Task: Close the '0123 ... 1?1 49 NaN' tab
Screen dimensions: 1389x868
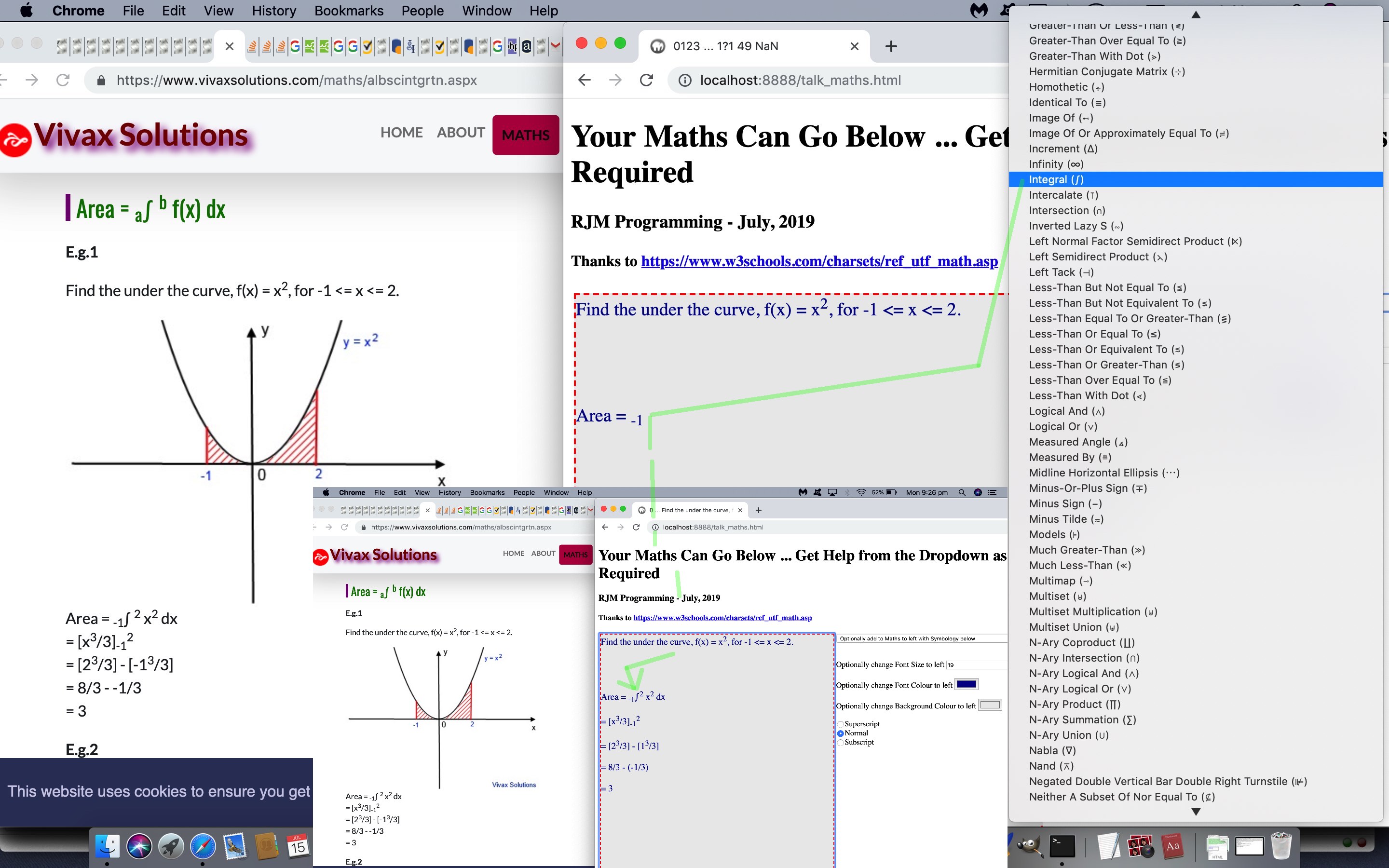Action: 854,46
